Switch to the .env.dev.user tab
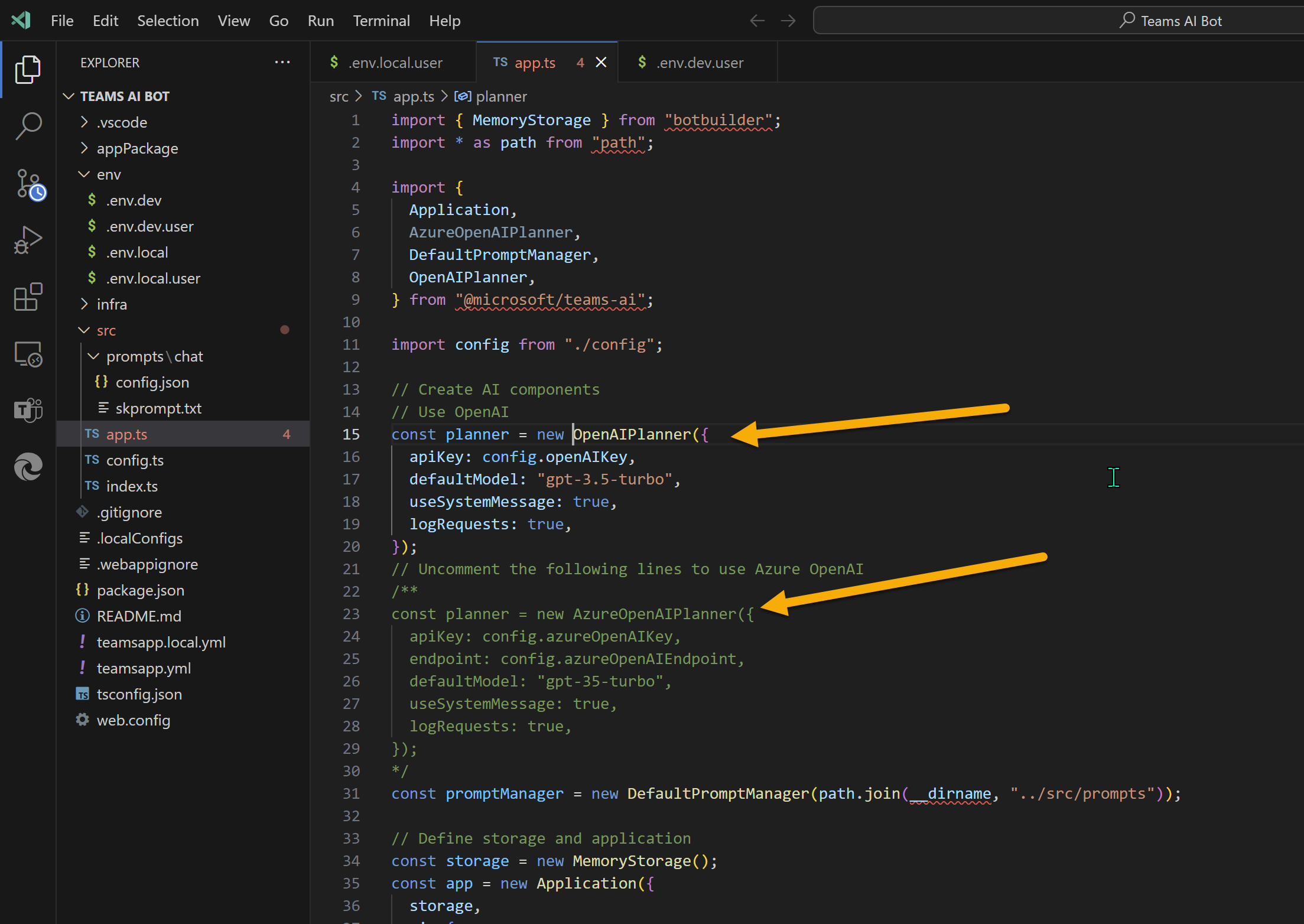 click(700, 62)
